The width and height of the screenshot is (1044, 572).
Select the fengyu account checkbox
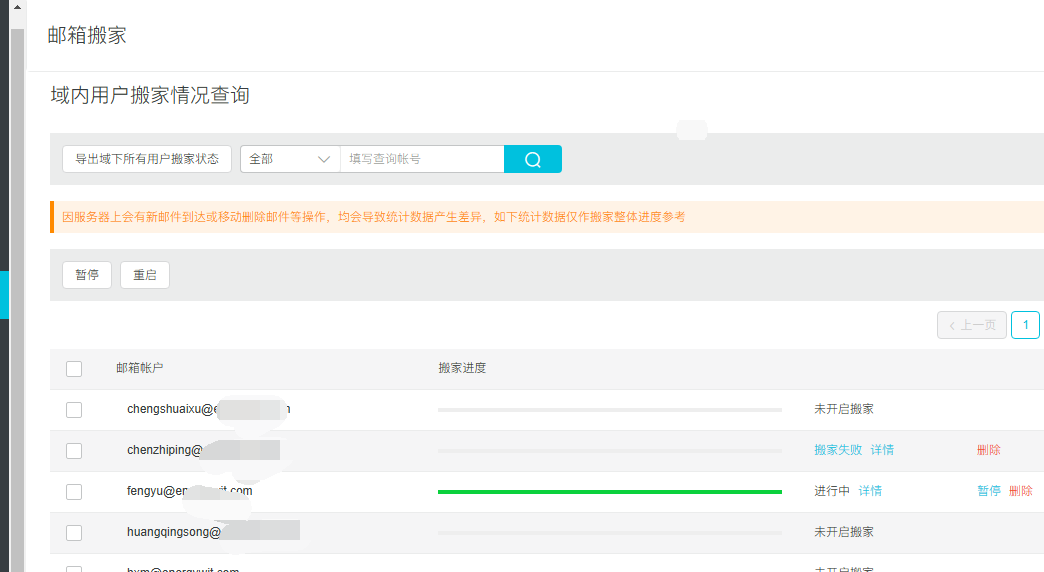(x=74, y=492)
